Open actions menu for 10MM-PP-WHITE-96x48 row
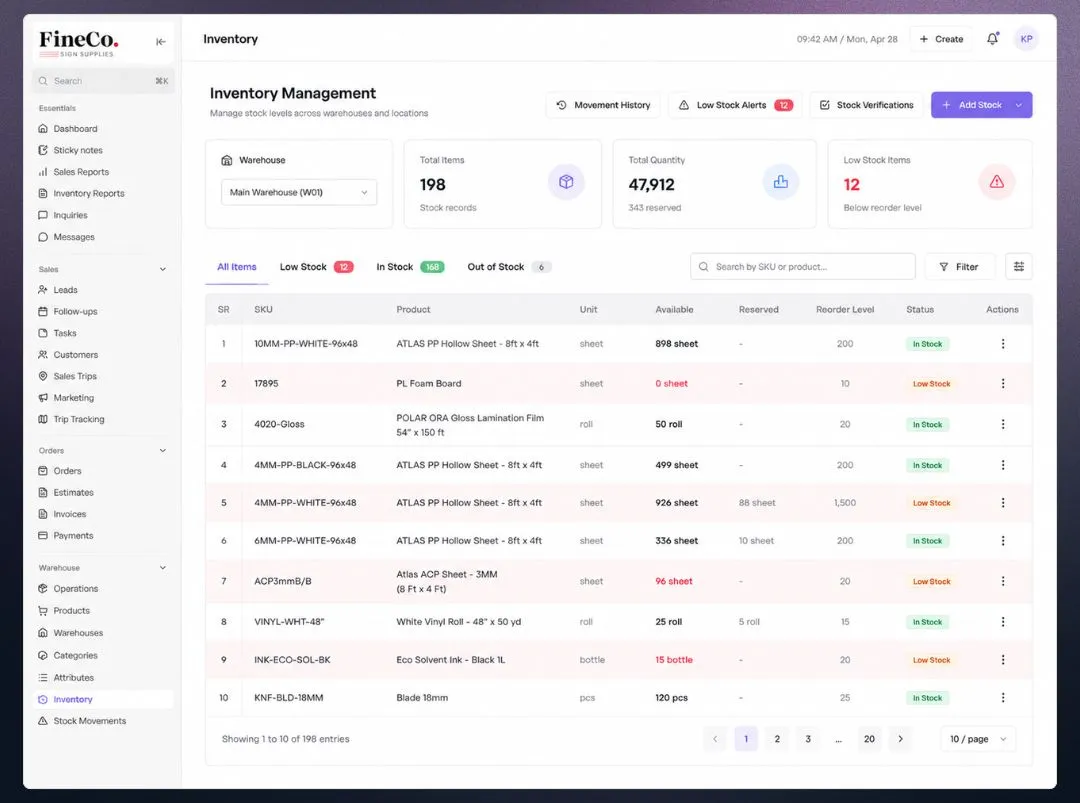The height and width of the screenshot is (803, 1080). pos(1003,344)
